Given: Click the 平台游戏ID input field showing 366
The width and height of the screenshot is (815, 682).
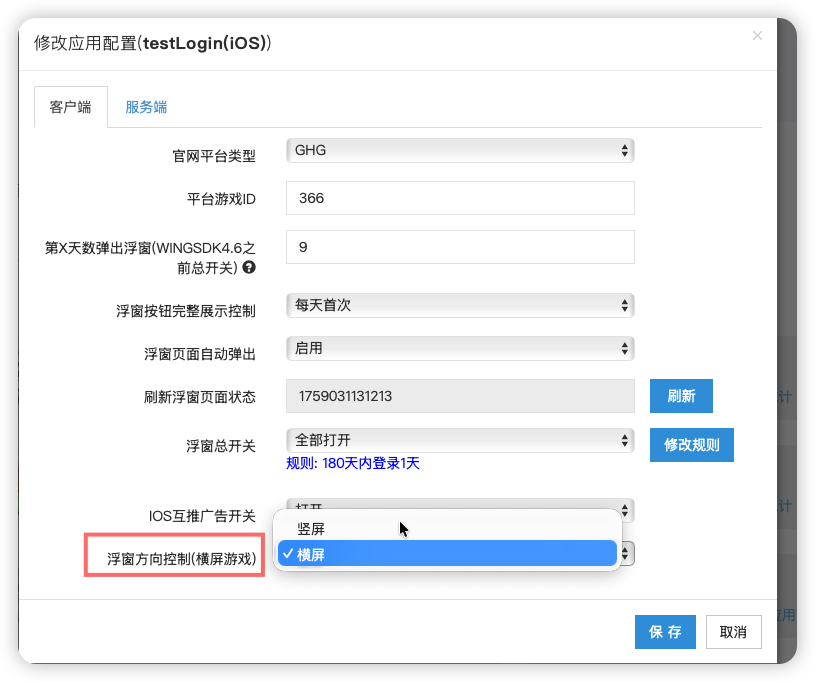Looking at the screenshot, I should [x=460, y=198].
